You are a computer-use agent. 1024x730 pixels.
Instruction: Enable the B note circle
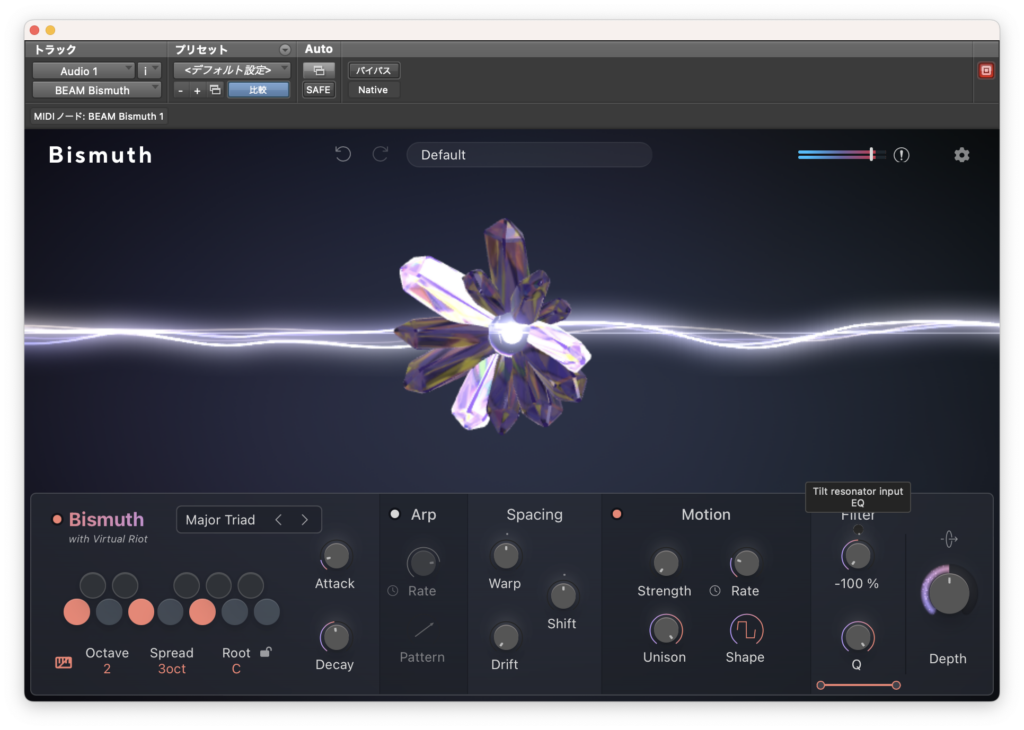pyautogui.click(x=266, y=612)
